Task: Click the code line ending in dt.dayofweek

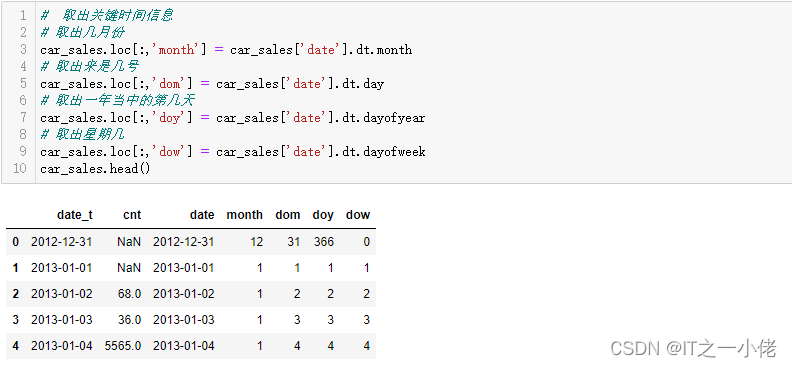Action: [233, 151]
